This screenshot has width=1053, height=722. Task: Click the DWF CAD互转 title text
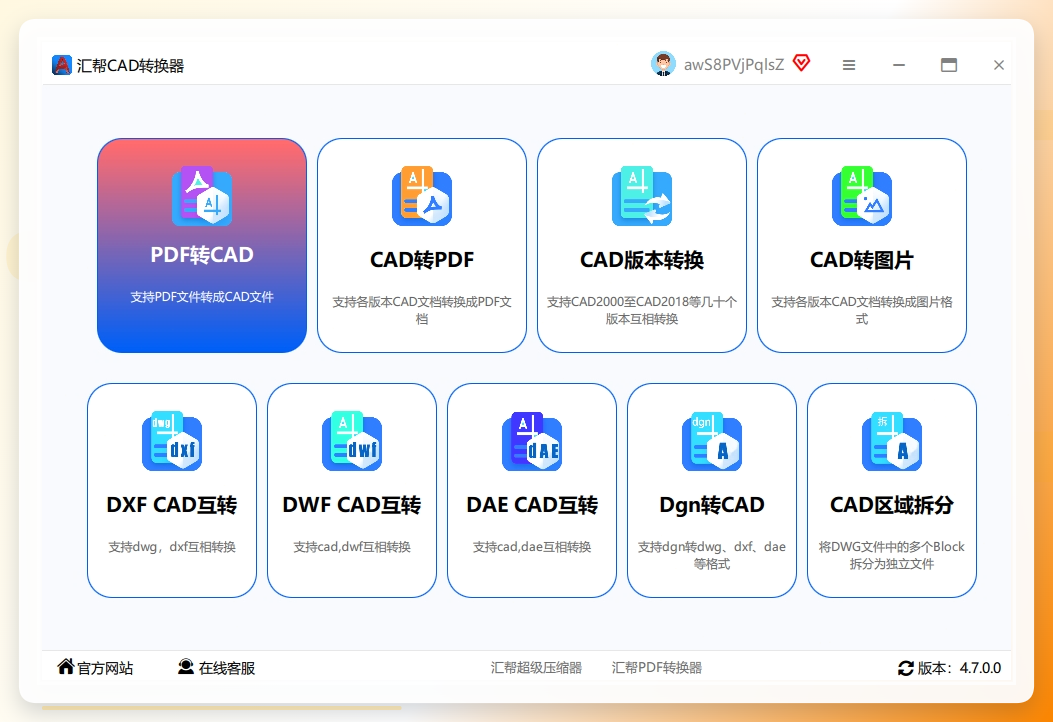click(x=352, y=505)
